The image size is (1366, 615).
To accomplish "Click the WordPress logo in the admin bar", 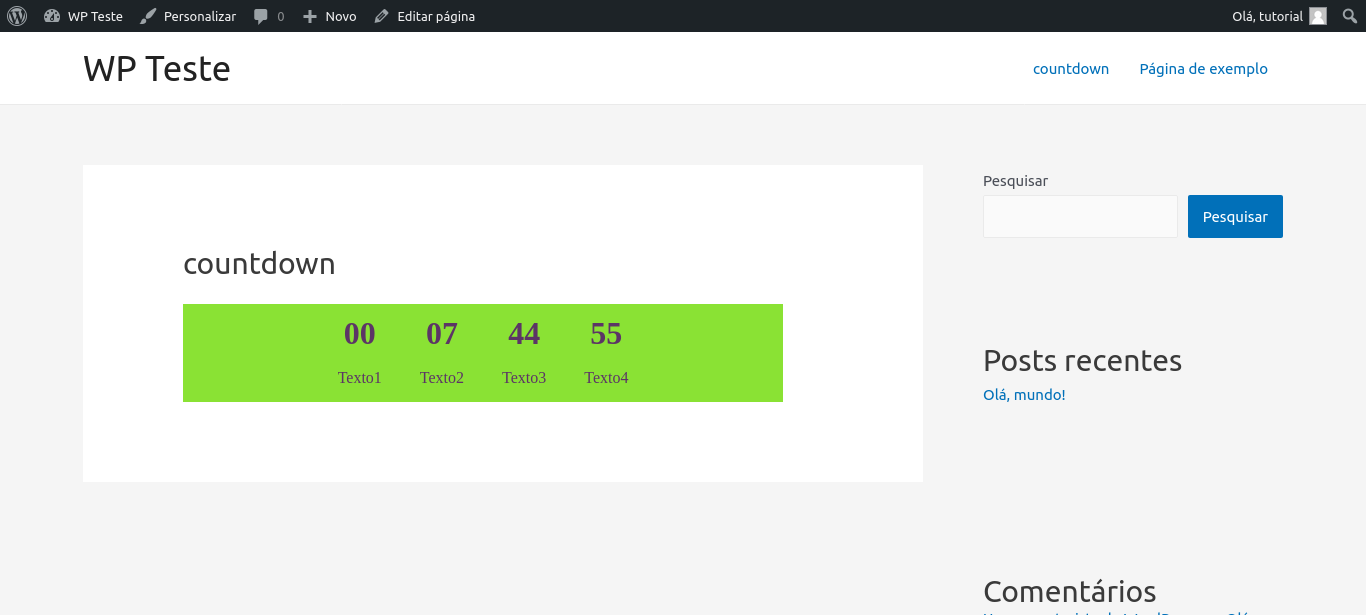I will tap(16, 16).
